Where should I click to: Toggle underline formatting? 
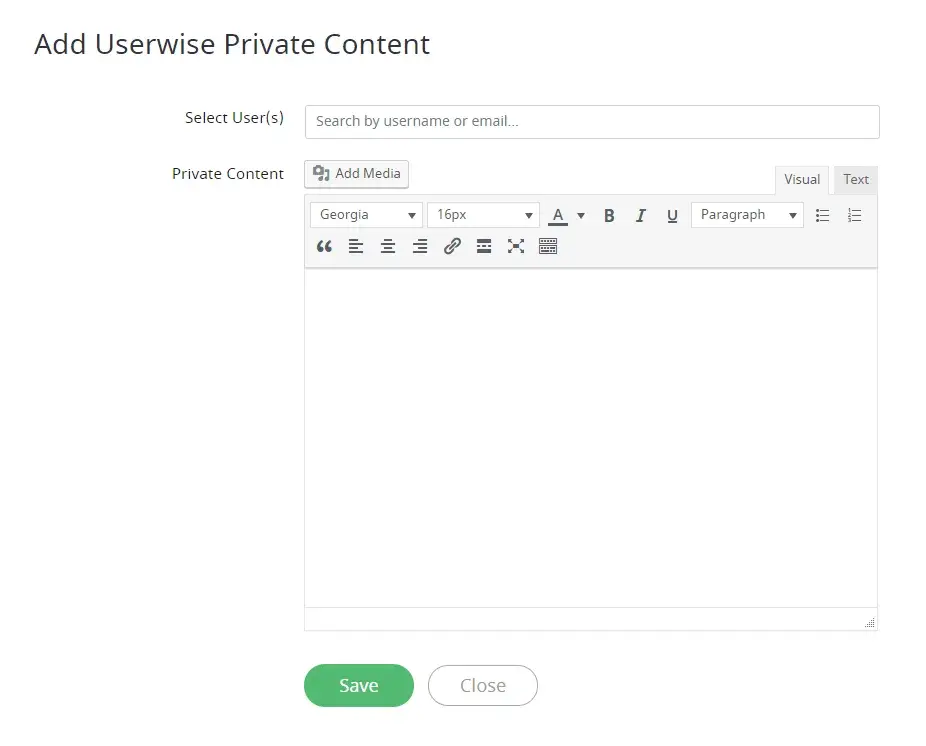click(x=672, y=215)
